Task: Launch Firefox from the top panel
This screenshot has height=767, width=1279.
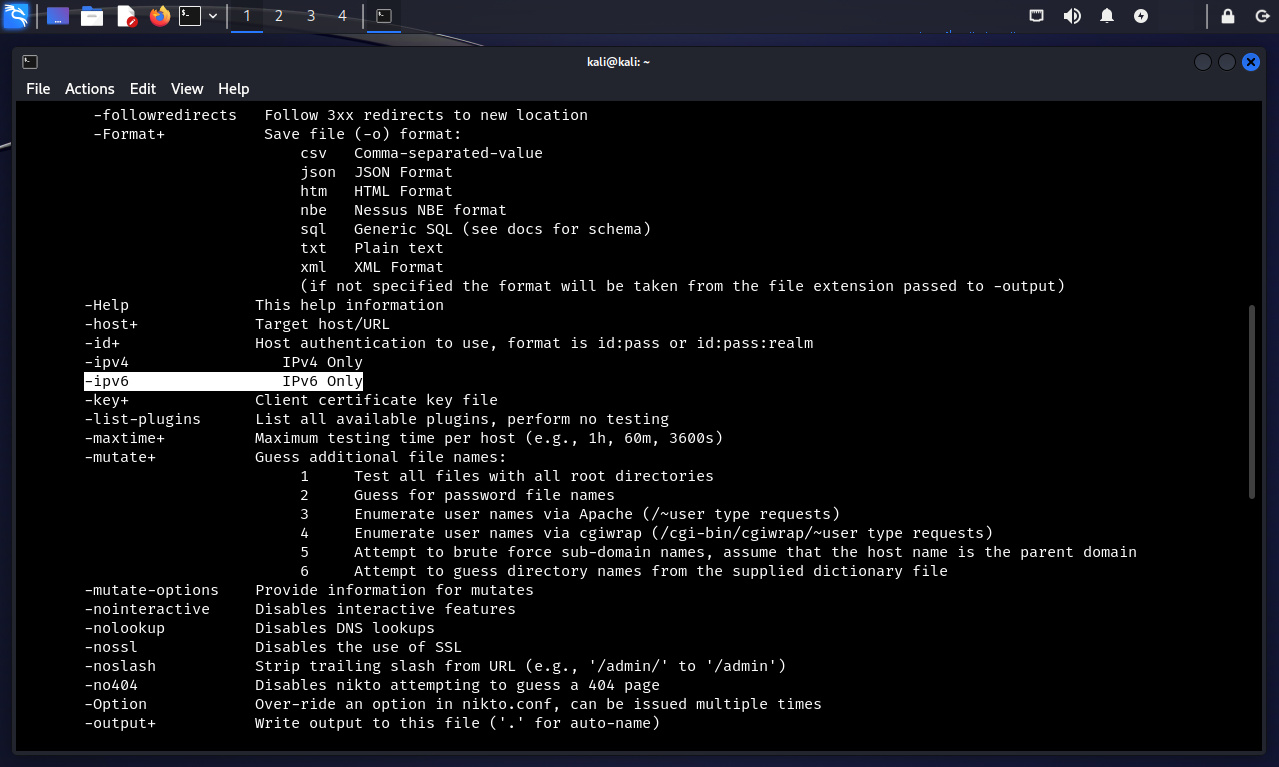Action: (x=159, y=16)
